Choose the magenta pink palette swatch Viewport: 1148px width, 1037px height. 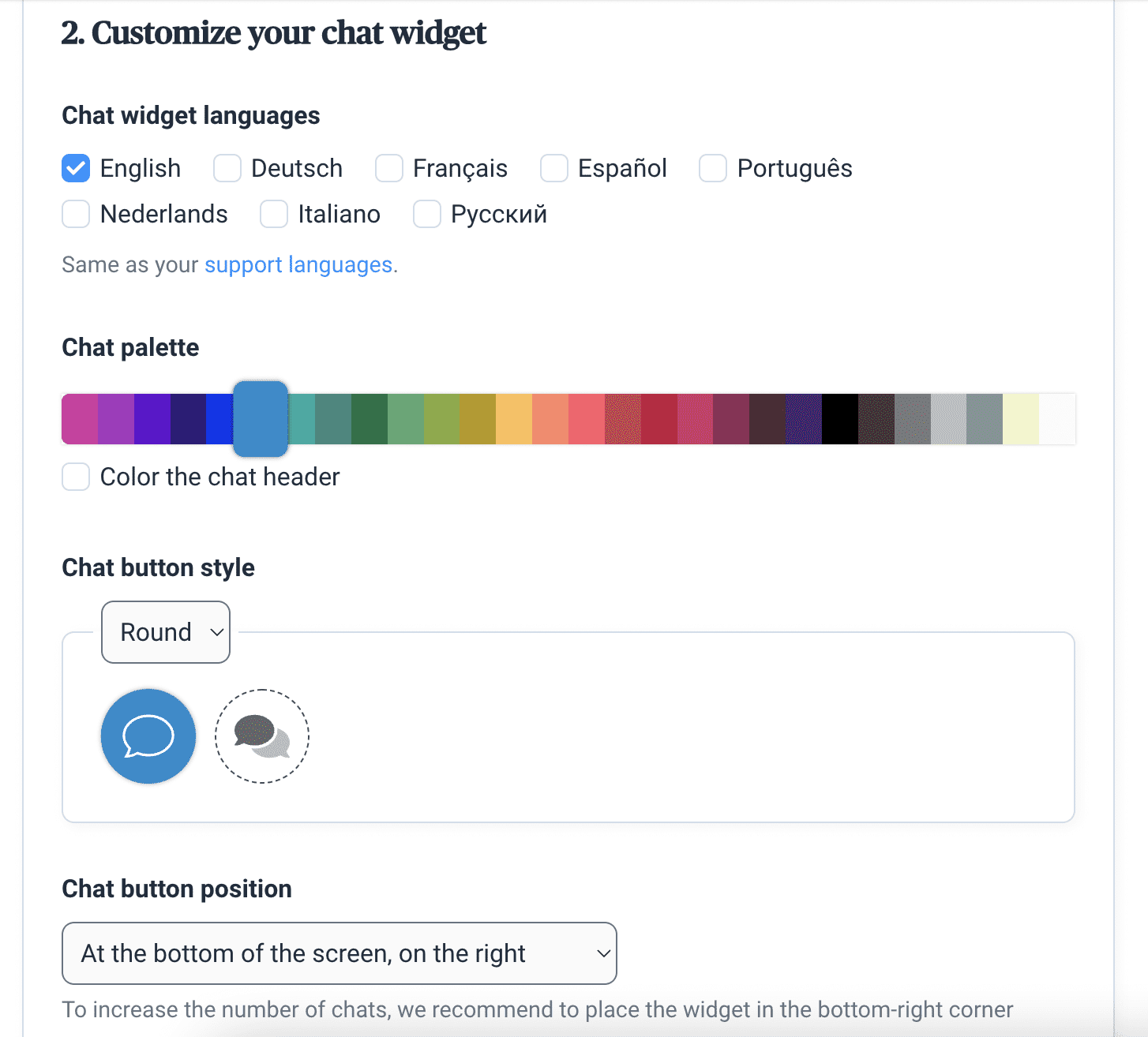80,419
